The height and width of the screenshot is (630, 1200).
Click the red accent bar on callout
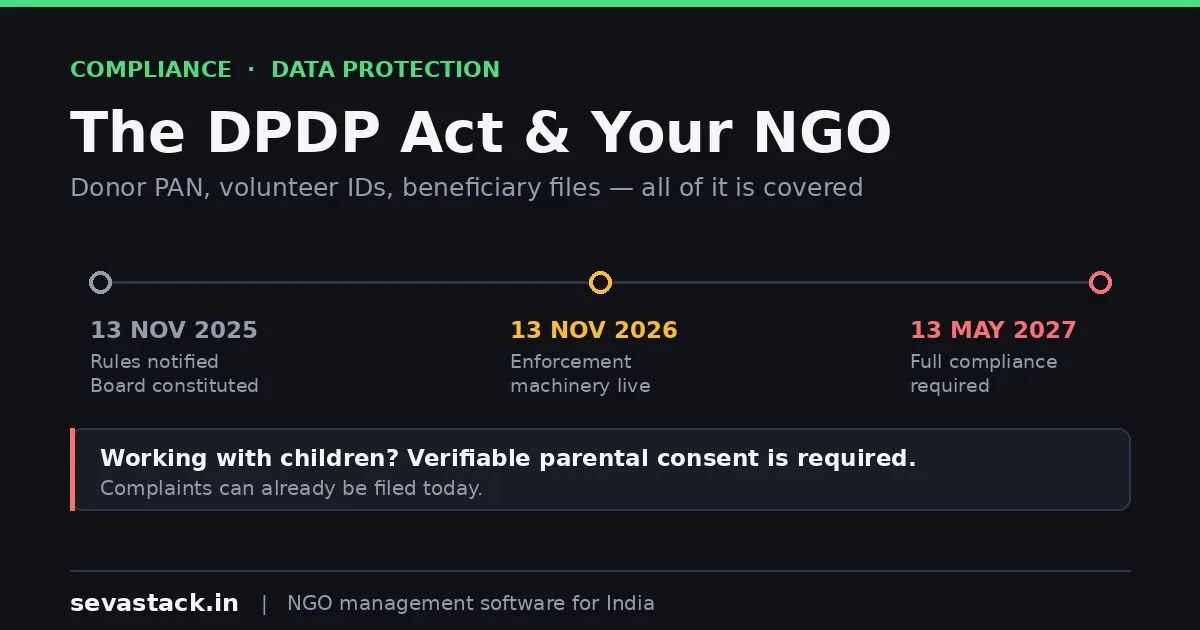click(72, 470)
